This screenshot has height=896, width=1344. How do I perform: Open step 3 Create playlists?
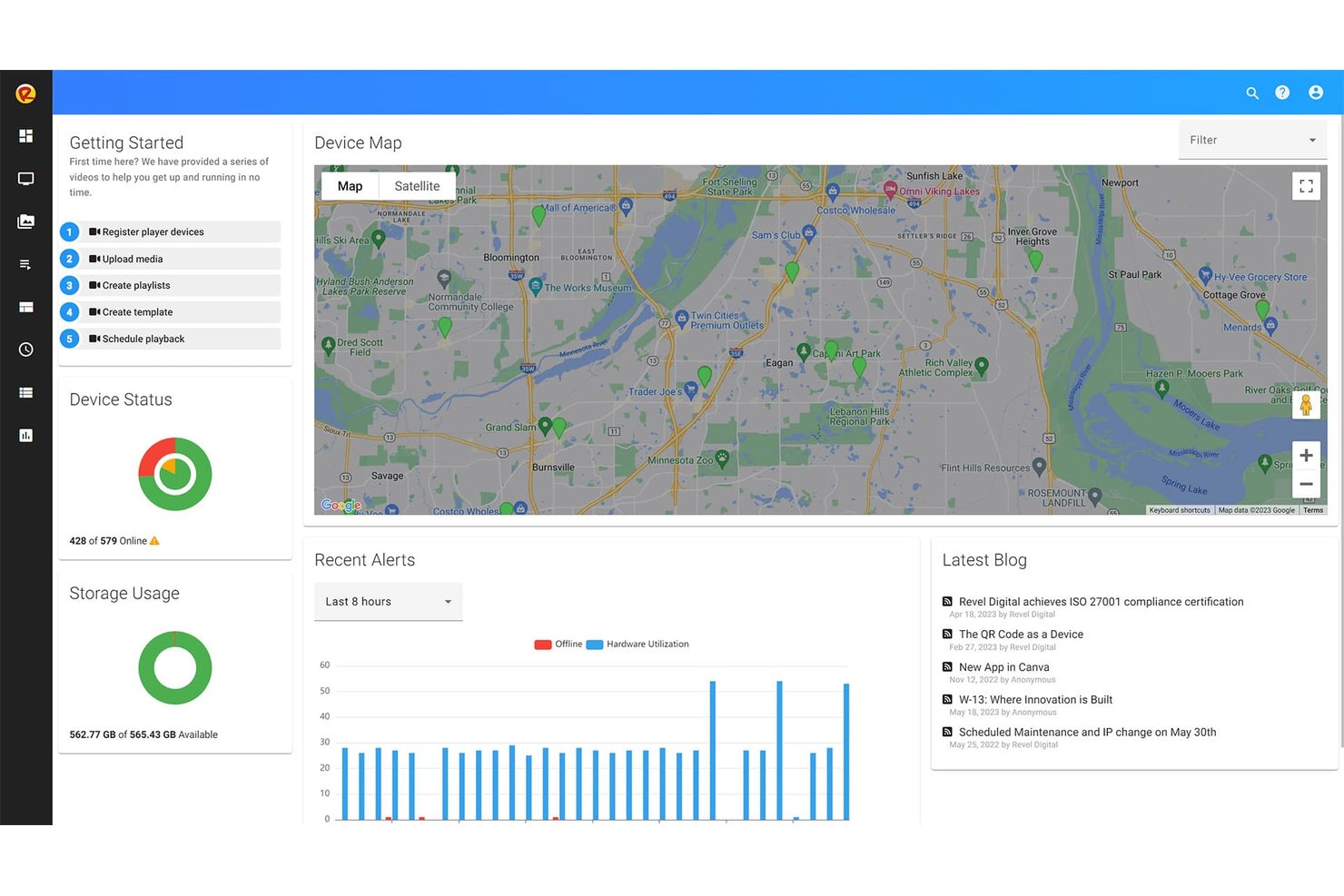tap(170, 285)
